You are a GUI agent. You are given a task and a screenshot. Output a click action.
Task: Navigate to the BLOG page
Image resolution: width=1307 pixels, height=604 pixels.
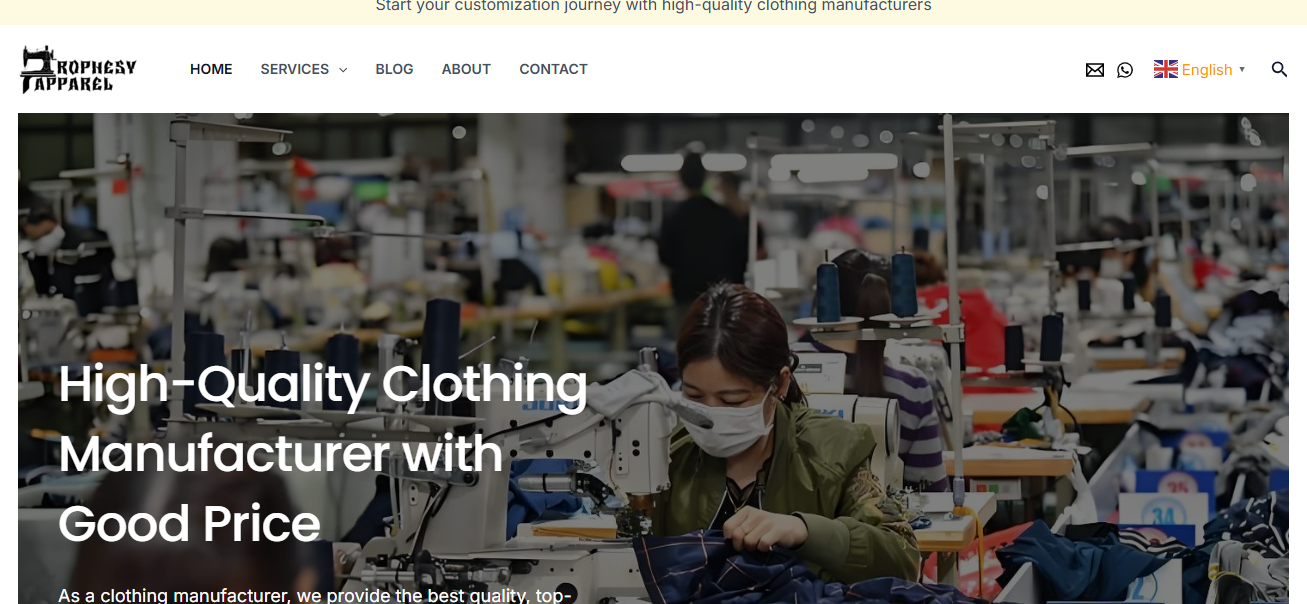pyautogui.click(x=394, y=69)
